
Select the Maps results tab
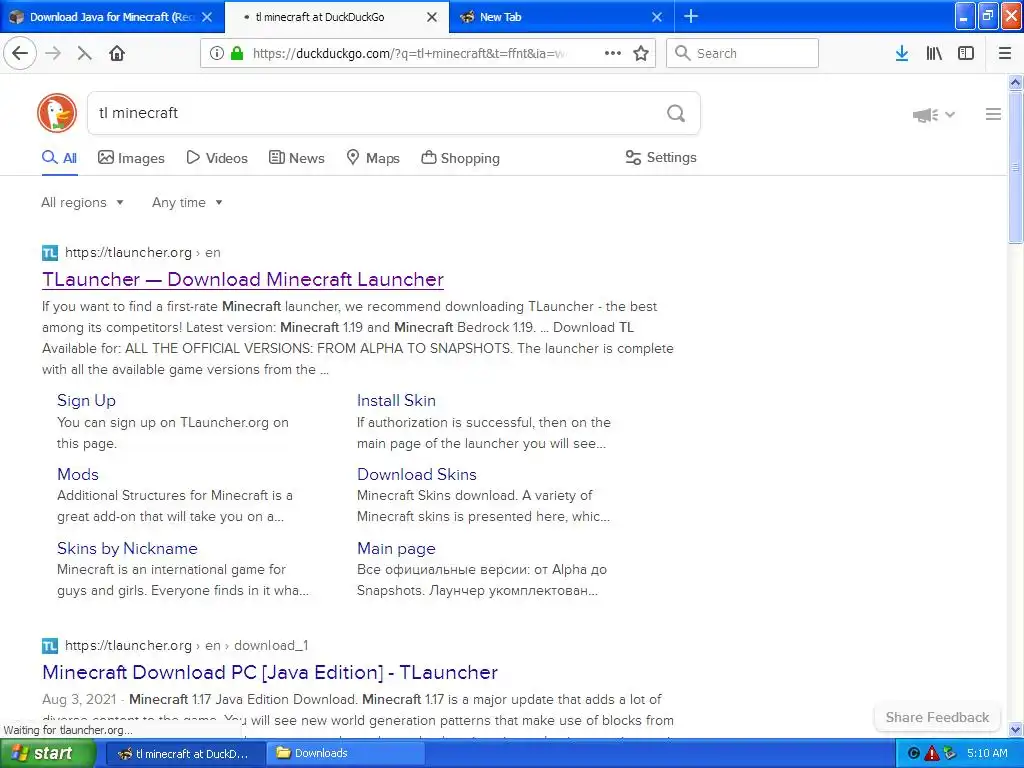pyautogui.click(x=372, y=158)
